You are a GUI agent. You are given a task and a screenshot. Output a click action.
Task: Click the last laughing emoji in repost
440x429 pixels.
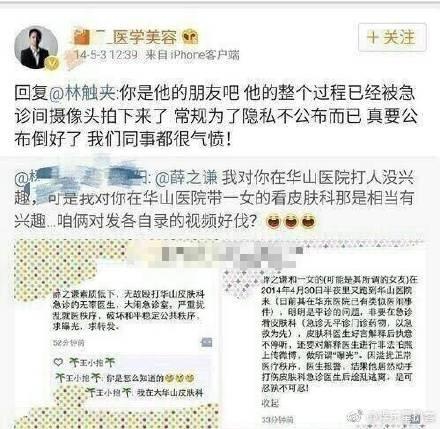click(308, 221)
